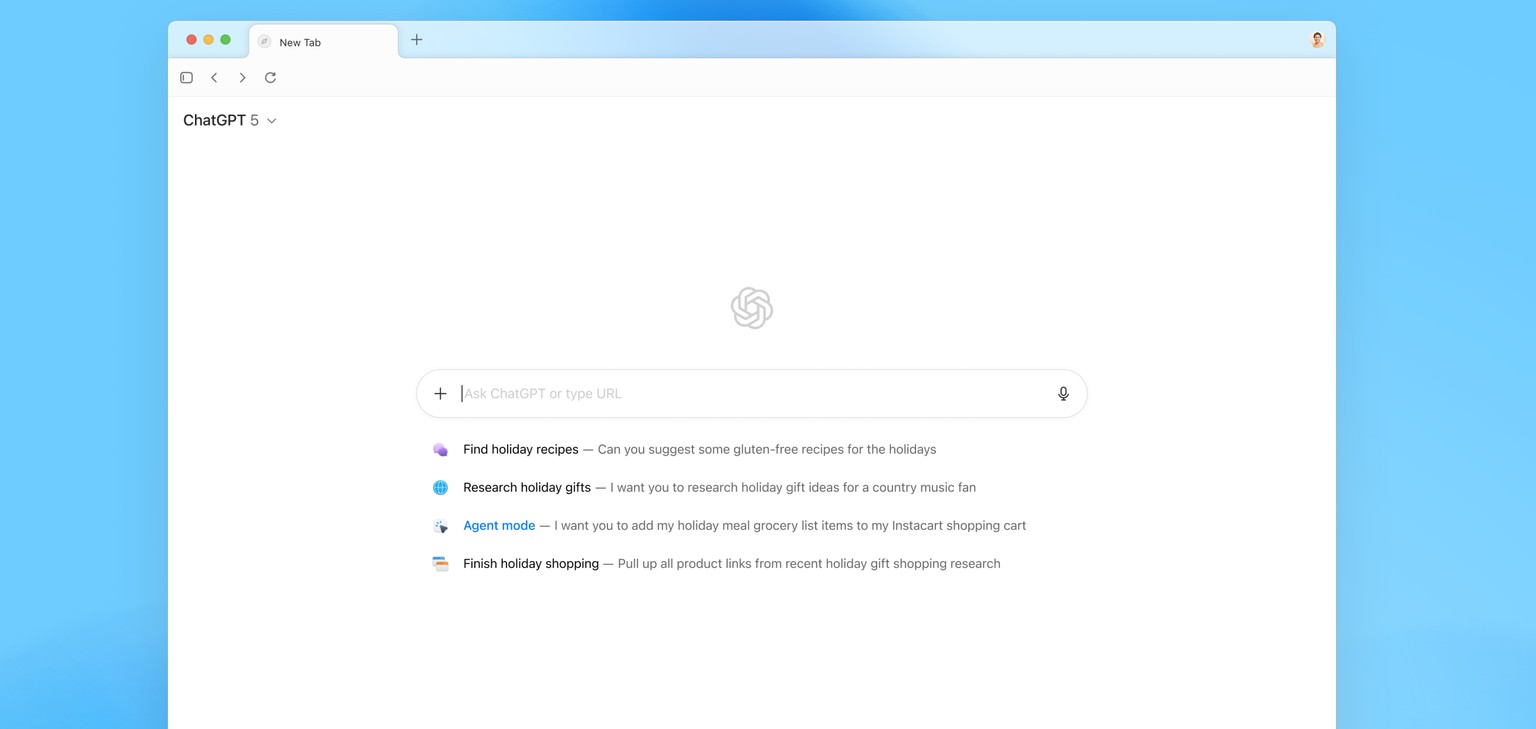Choose the Finish holiday shopping suggestion
Image resolution: width=1536 pixels, height=729 pixels.
point(531,564)
